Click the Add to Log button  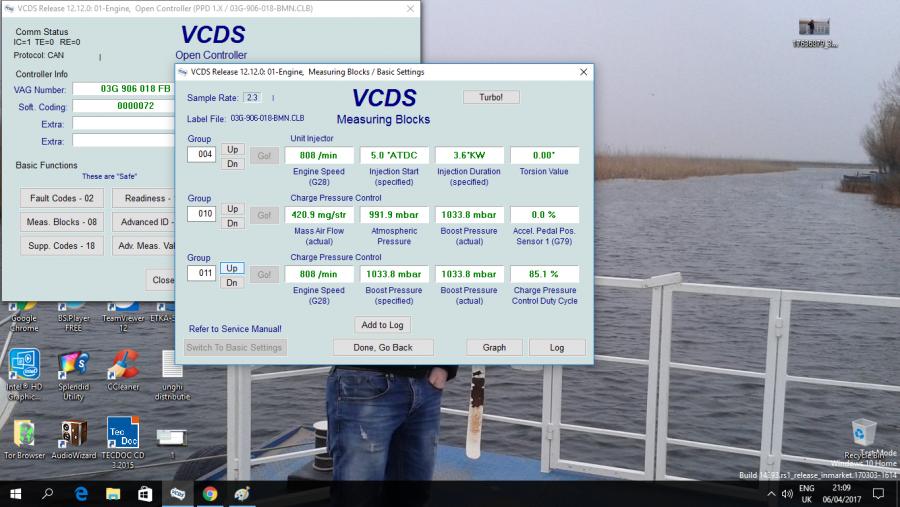point(382,325)
